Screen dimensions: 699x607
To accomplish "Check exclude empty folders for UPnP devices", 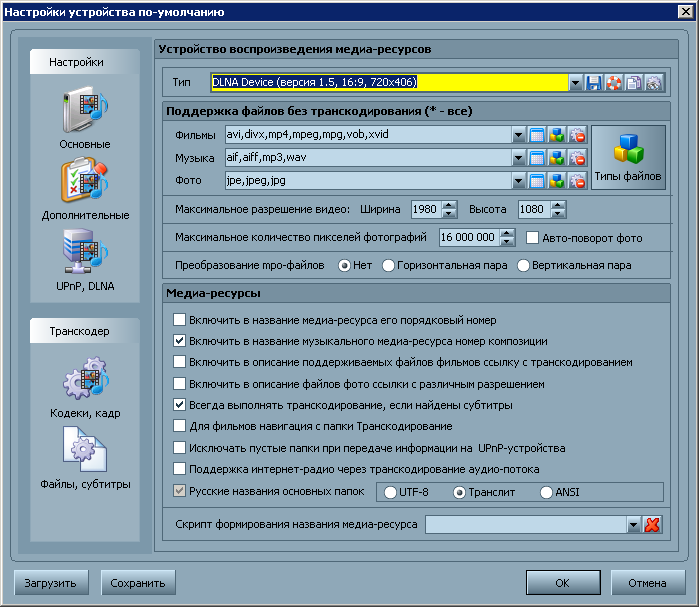I will pos(179,447).
